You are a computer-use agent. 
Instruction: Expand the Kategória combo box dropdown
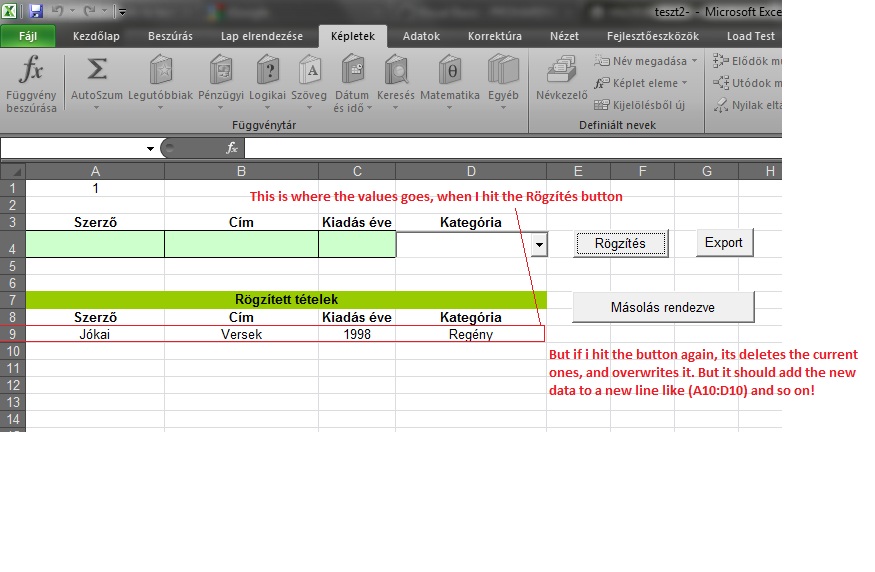coord(539,244)
